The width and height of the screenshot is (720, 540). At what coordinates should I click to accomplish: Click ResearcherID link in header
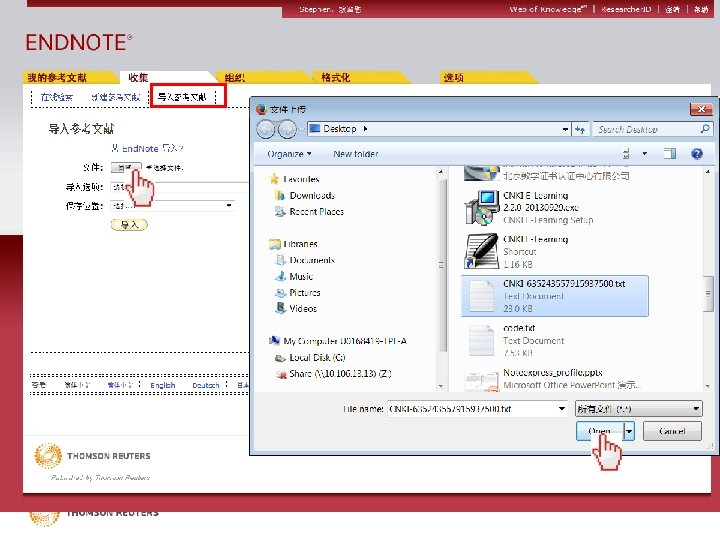pos(626,9)
